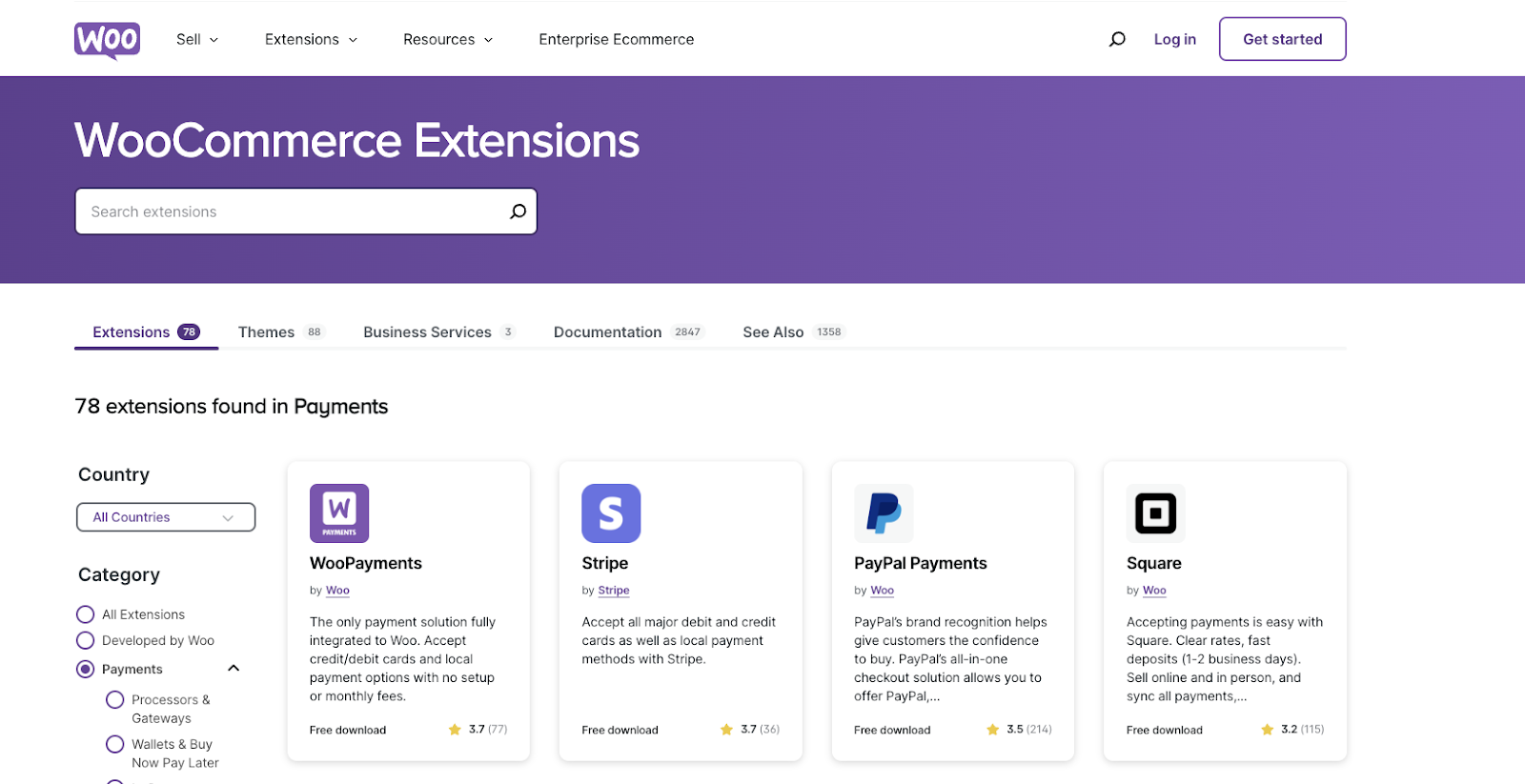
Task: Expand the Sell menu
Action: (197, 39)
